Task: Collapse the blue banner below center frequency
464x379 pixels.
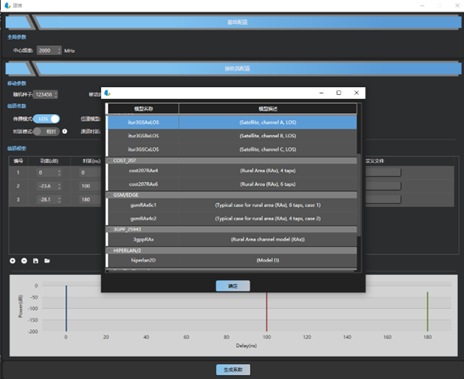Action: tap(233, 68)
